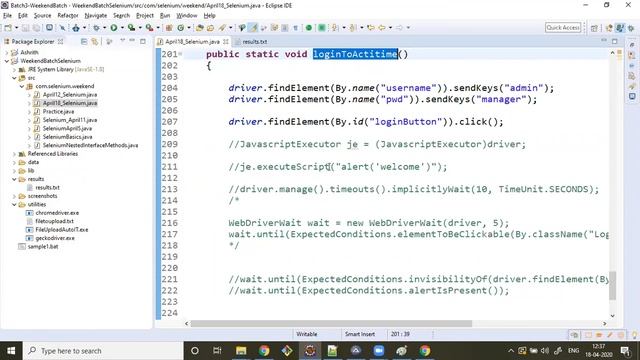The height and width of the screenshot is (360, 640).
Task: Click the Windows 'Type here to search' box
Action: [x=103, y=351]
